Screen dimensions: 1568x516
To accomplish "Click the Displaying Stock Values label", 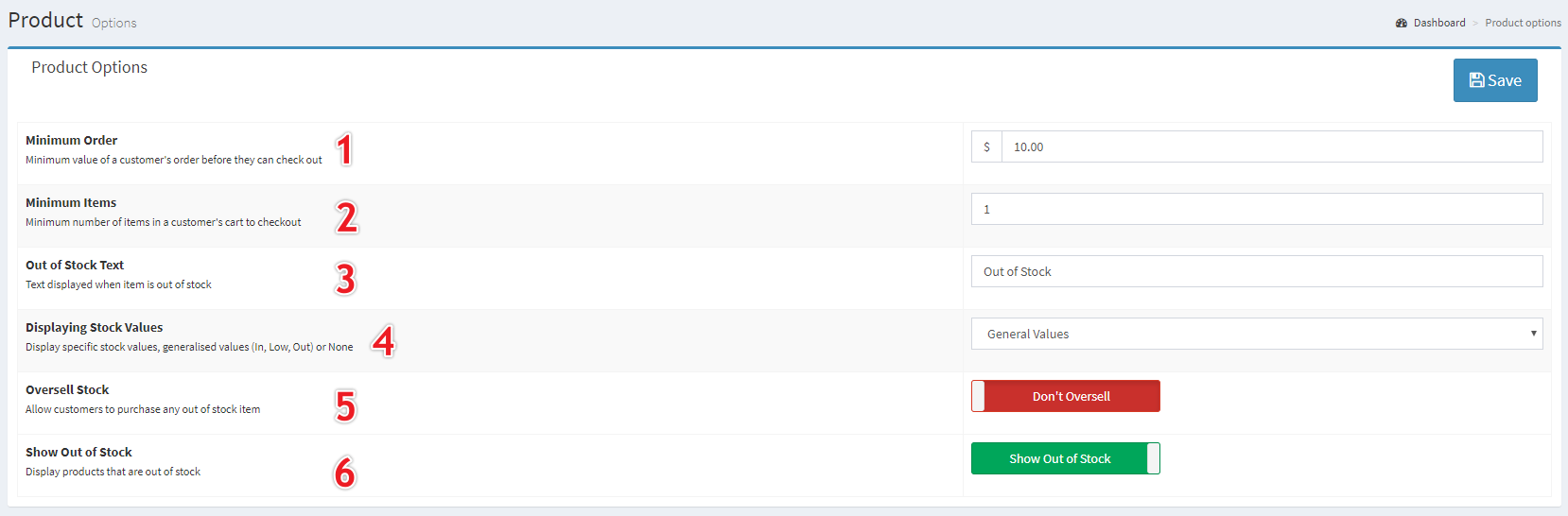I will [94, 327].
